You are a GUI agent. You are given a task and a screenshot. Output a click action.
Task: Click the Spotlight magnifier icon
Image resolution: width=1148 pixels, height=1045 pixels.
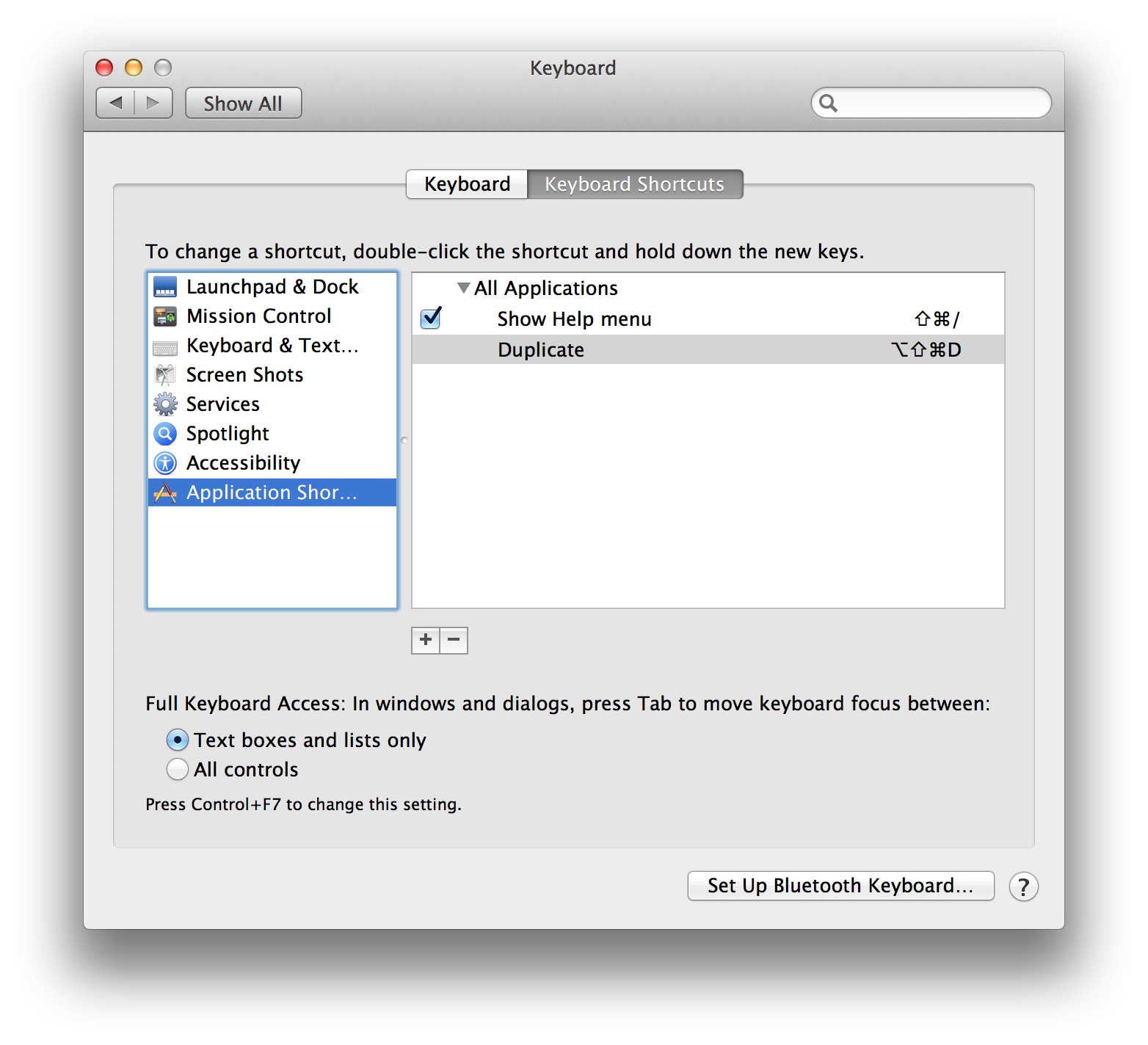pyautogui.click(x=165, y=434)
